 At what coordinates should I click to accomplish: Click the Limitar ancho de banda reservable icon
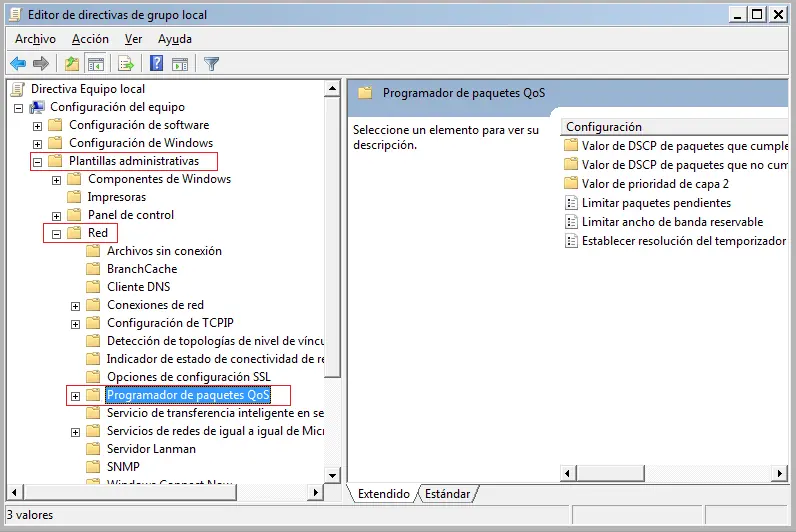[571, 222]
